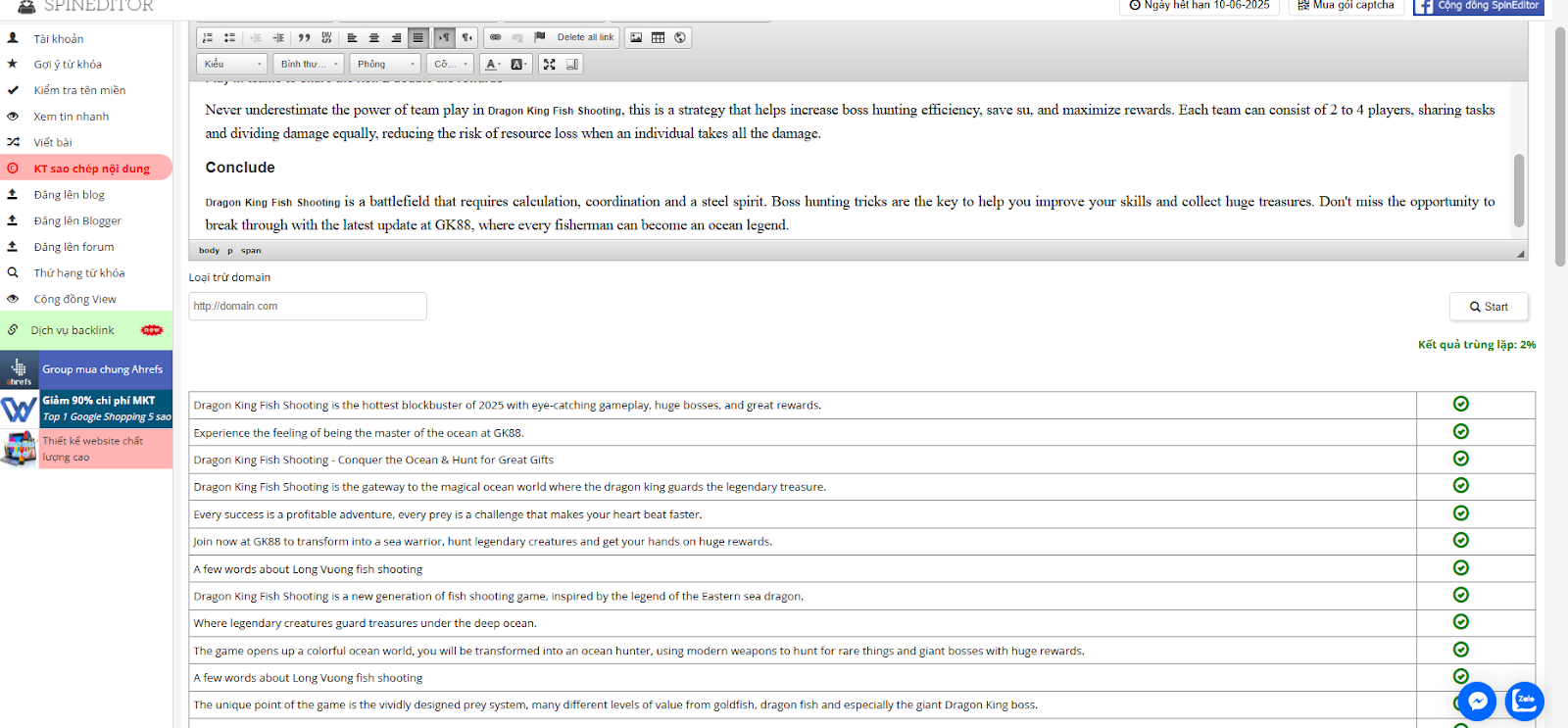This screenshot has height=728, width=1568.
Task: Insert an image into the editor
Action: pyautogui.click(x=636, y=37)
